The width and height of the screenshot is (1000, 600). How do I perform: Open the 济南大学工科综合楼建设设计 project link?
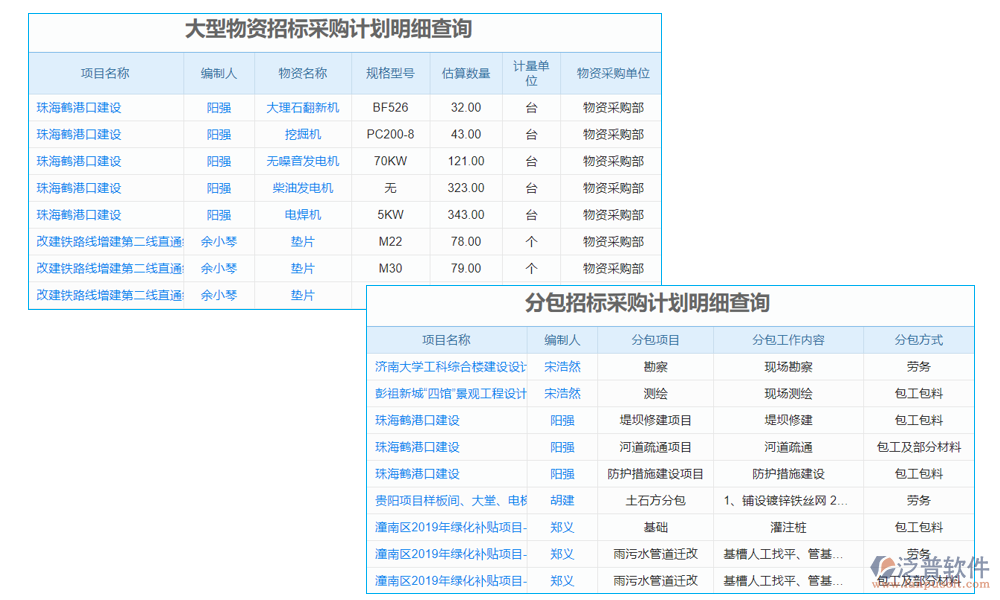point(446,367)
